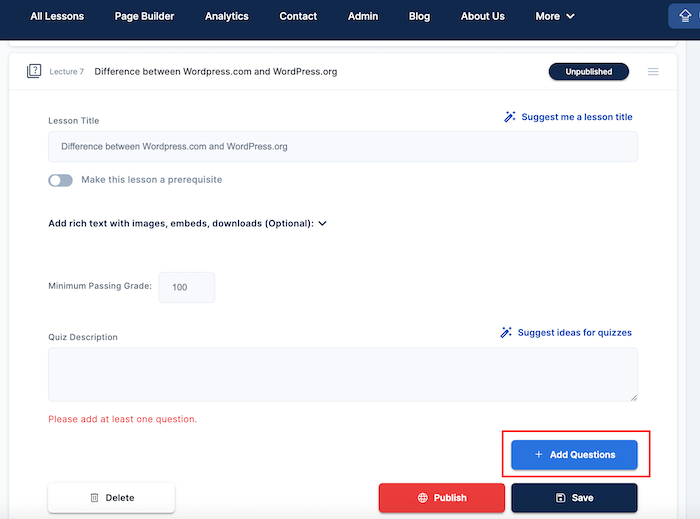This screenshot has width=700, height=519.
Task: Publish the lesson
Action: tap(442, 498)
